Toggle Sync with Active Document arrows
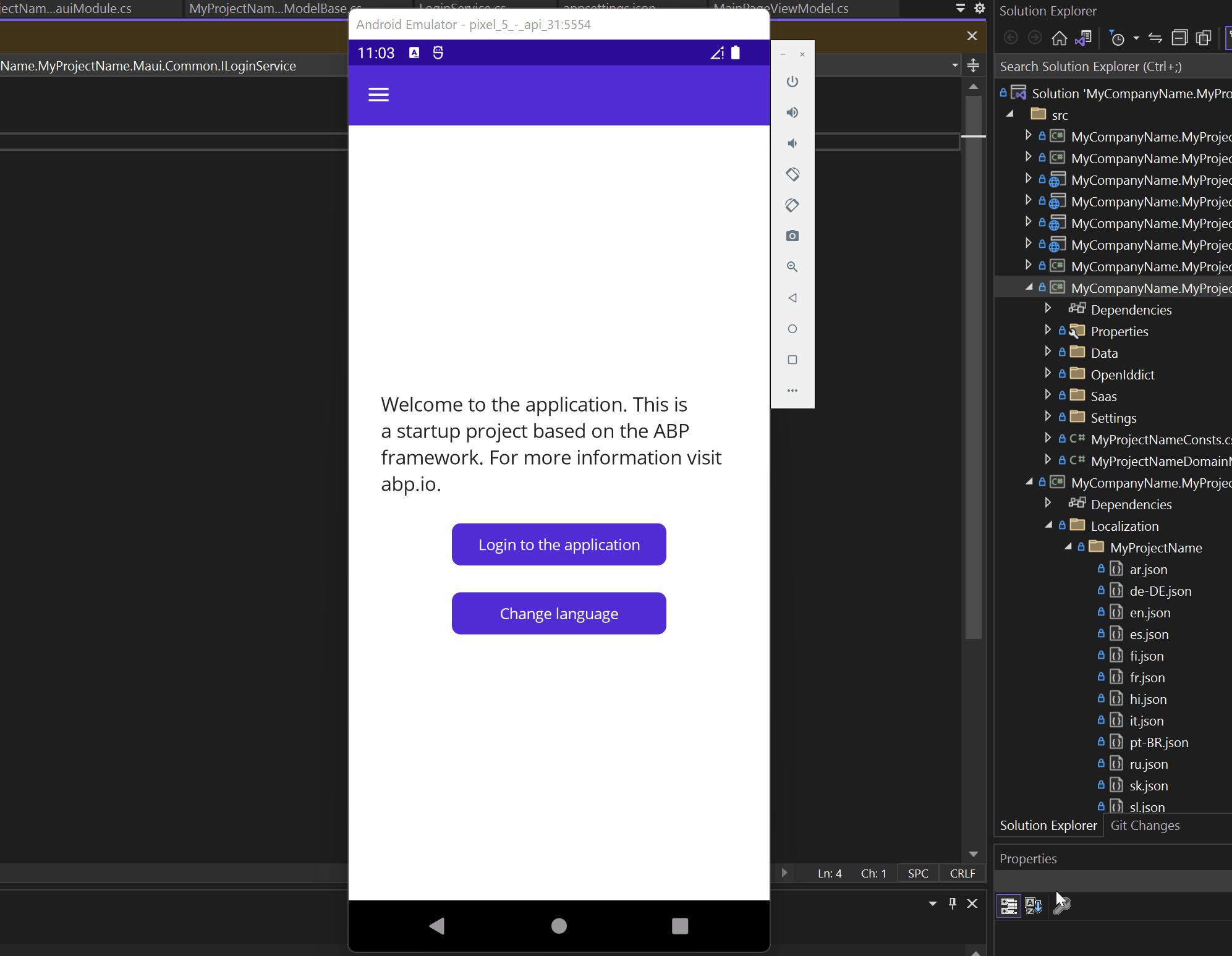 point(1155,38)
